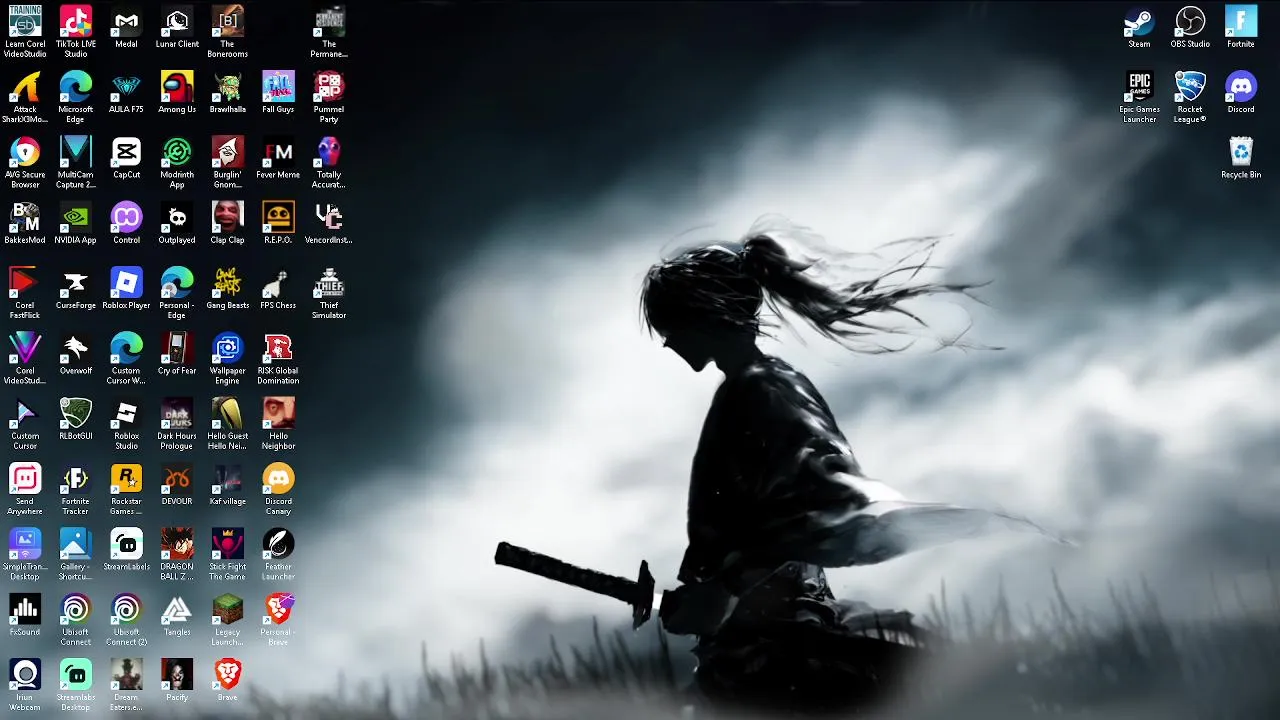
Task: Click the Iriun Webcam icon
Action: (25, 685)
